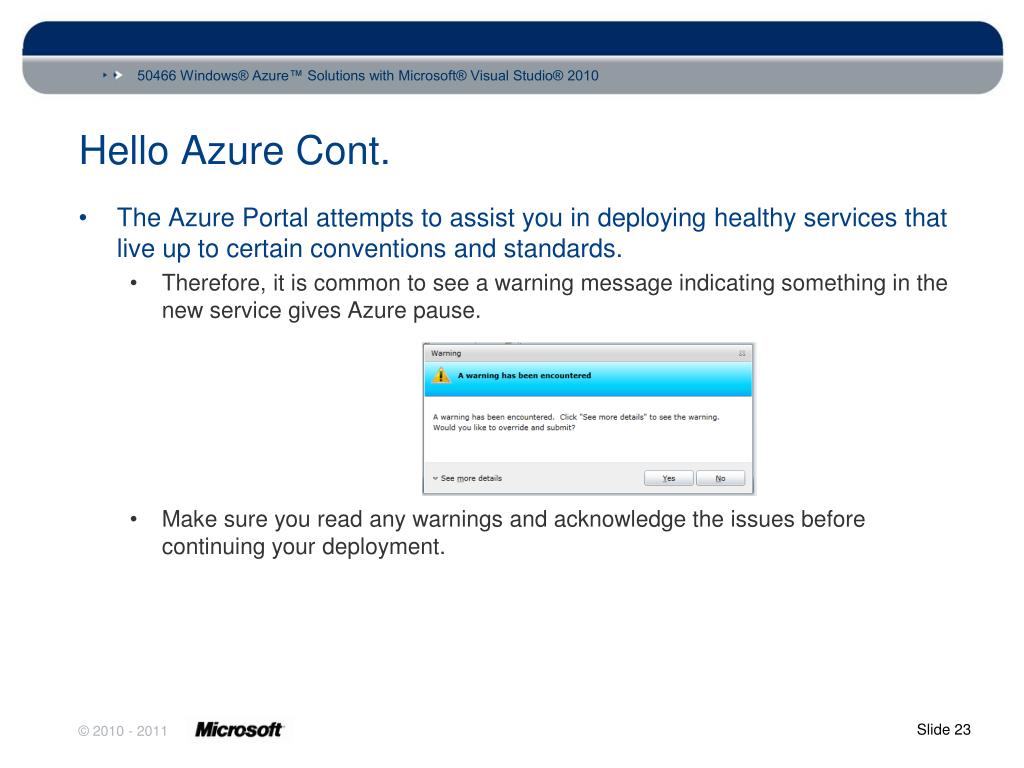Image resolution: width=1024 pixels, height=768 pixels.
Task: Click the 'Slide 23' label
Action: (943, 729)
